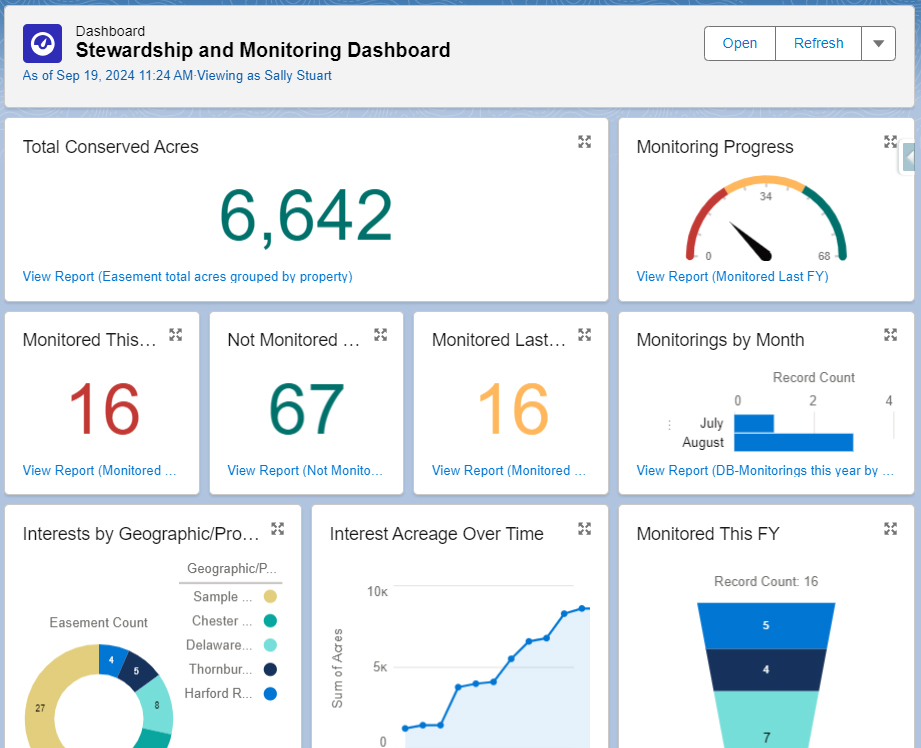Open View Report (Monitored Last FY) link
921x748 pixels.
tap(732, 277)
